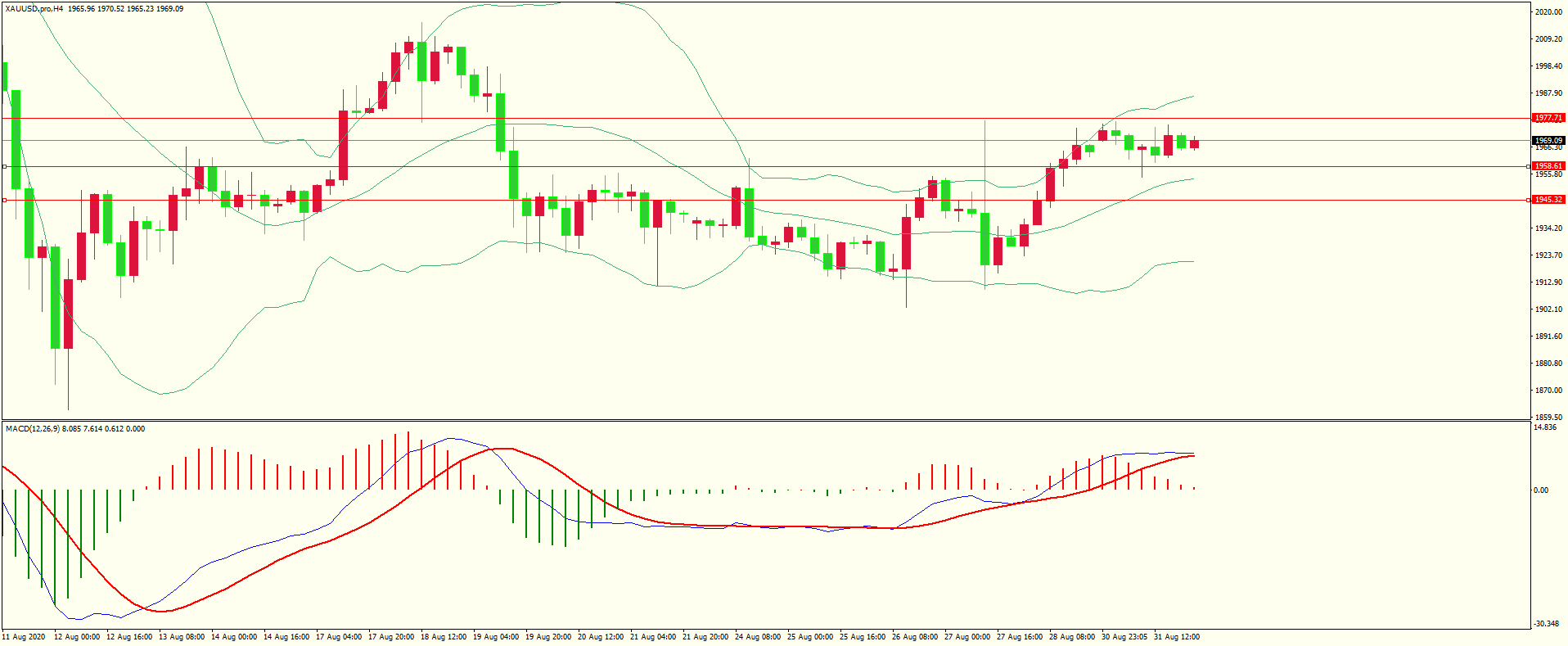This screenshot has height=646, width=1568.
Task: Click the 1912.90 price scale value
Action: click(x=1548, y=282)
